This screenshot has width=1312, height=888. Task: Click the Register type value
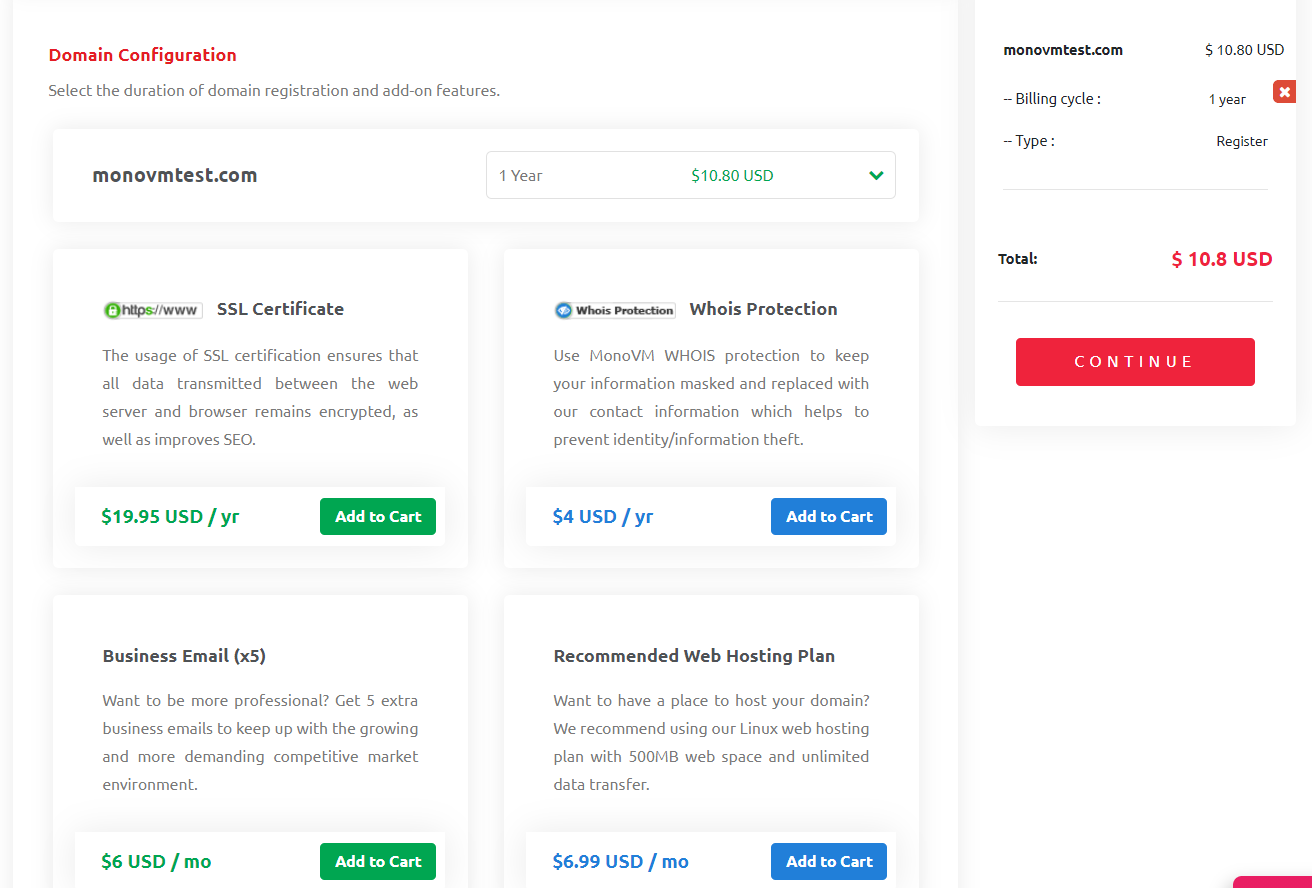(x=1242, y=142)
